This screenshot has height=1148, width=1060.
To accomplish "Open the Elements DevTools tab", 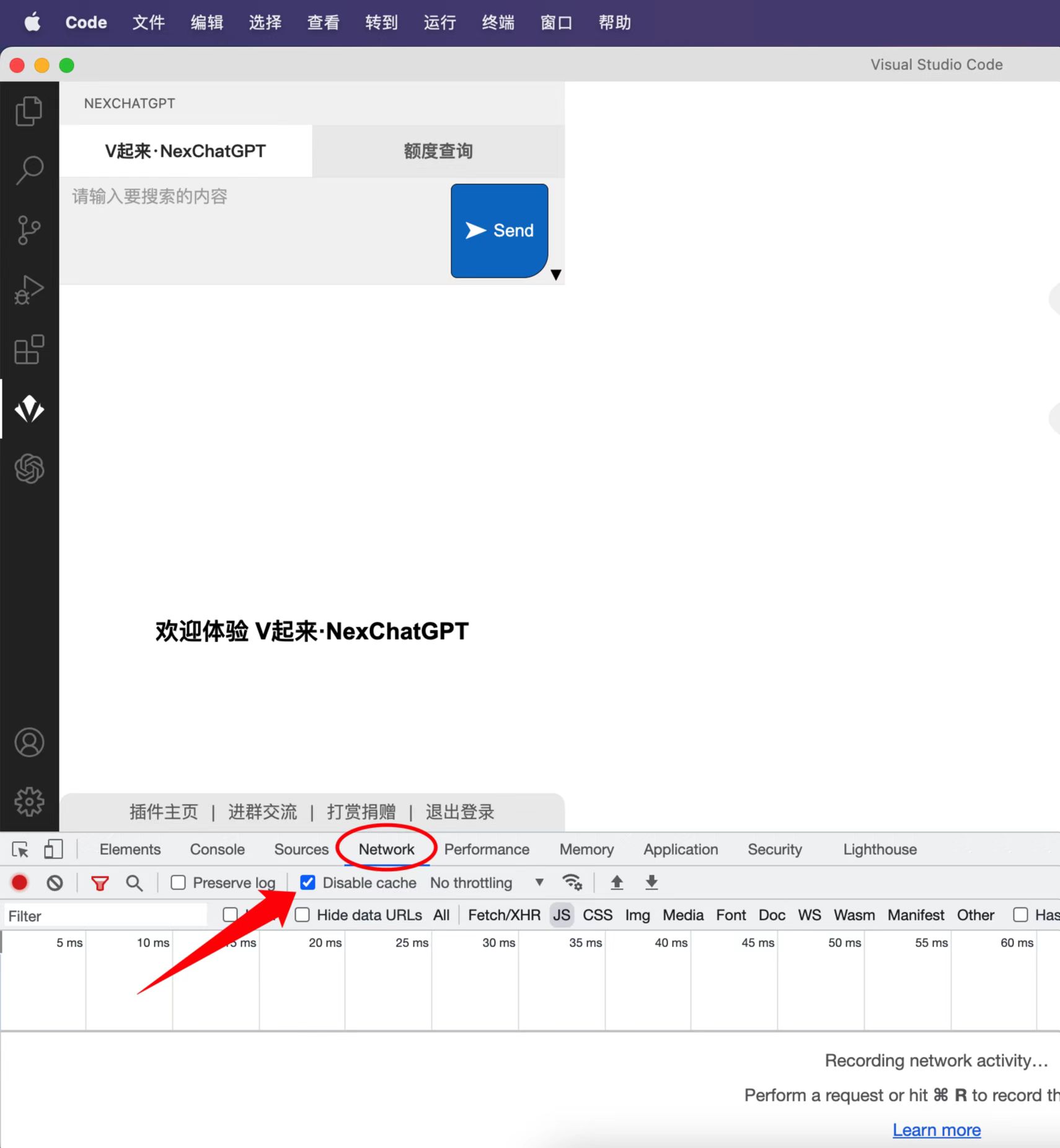I will [130, 849].
